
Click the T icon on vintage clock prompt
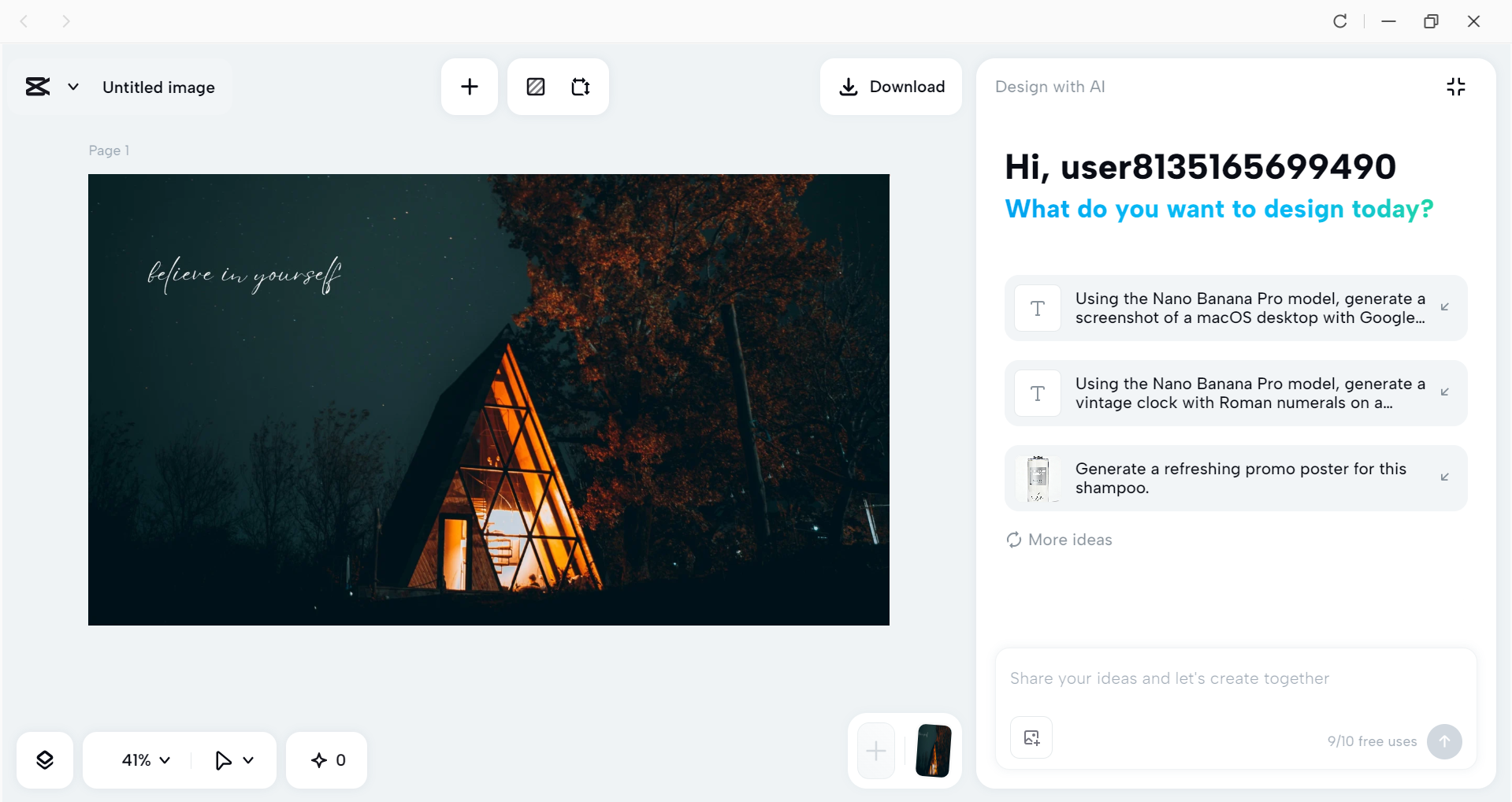(x=1038, y=393)
